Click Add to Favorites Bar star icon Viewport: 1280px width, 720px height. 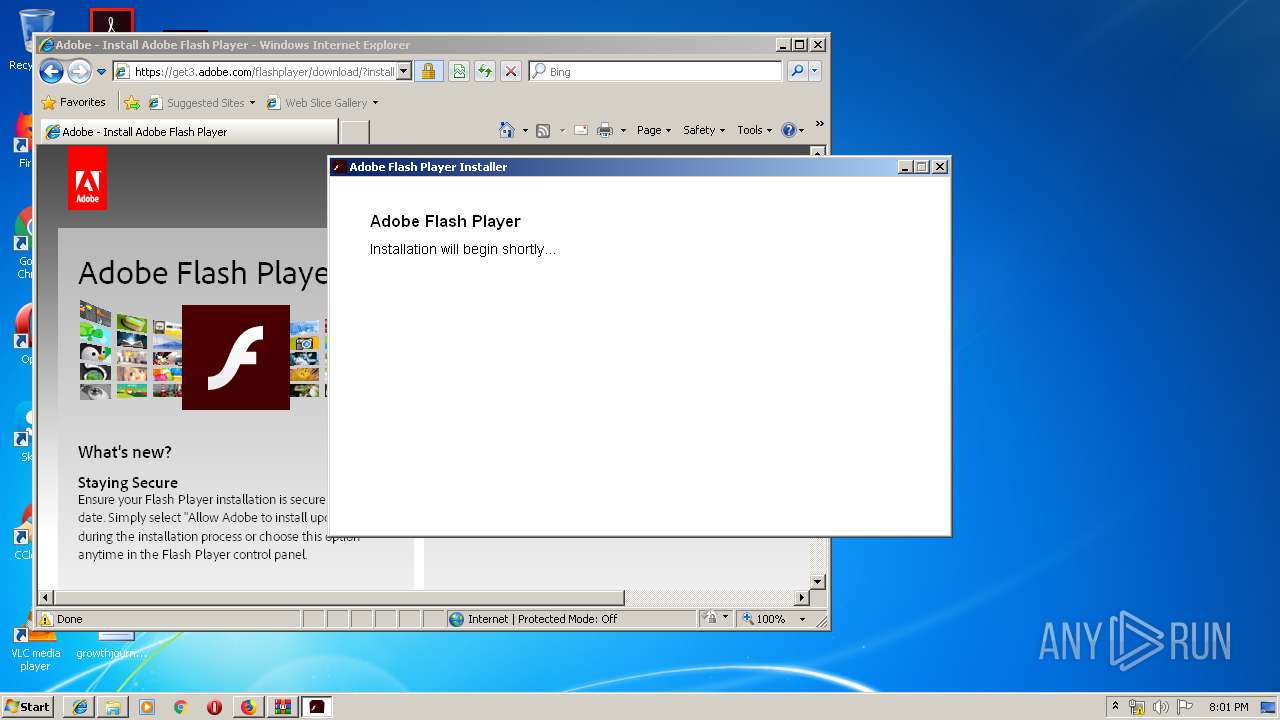[132, 102]
